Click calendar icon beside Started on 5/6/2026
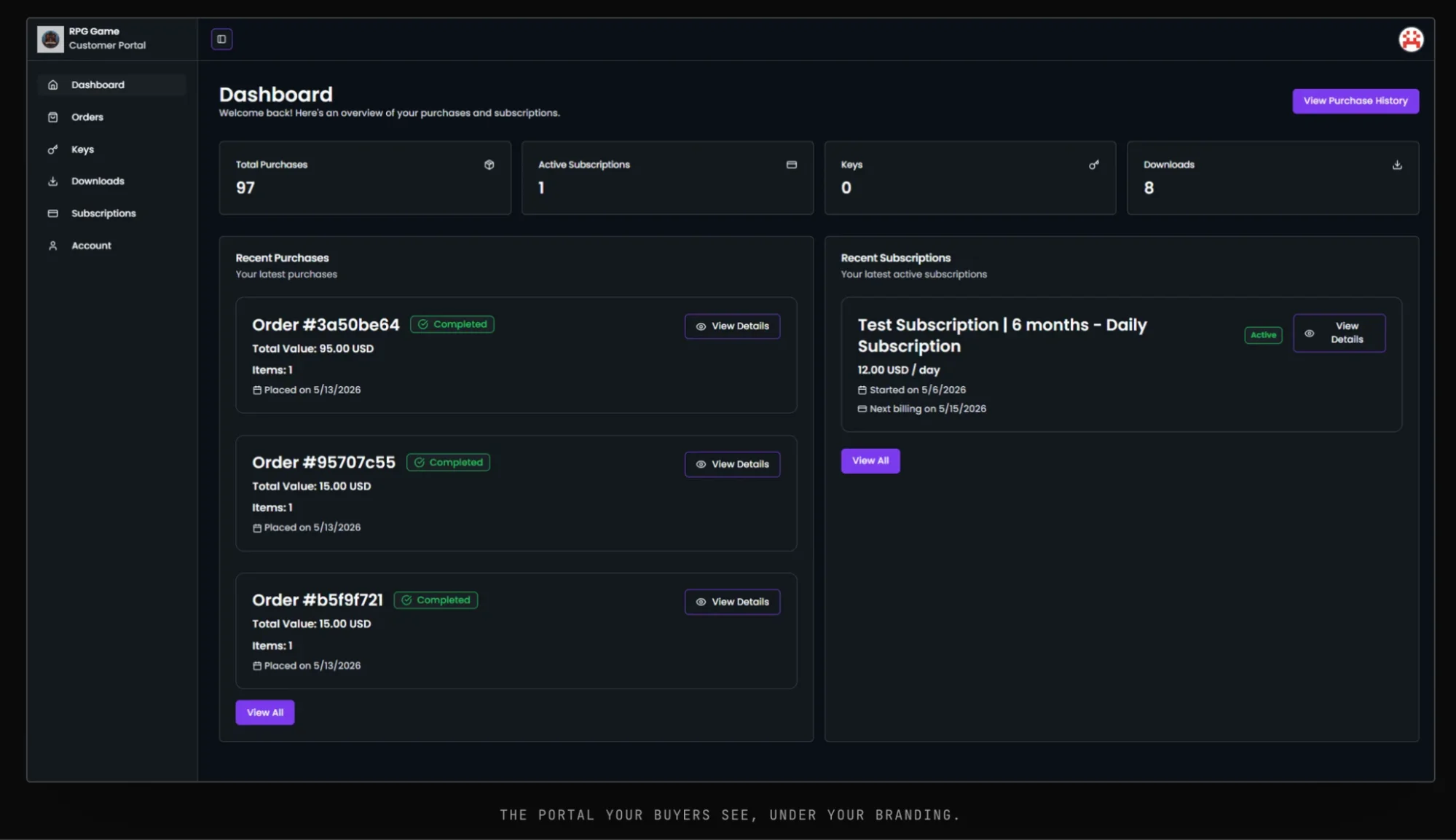The width and height of the screenshot is (1456, 840). [x=862, y=390]
